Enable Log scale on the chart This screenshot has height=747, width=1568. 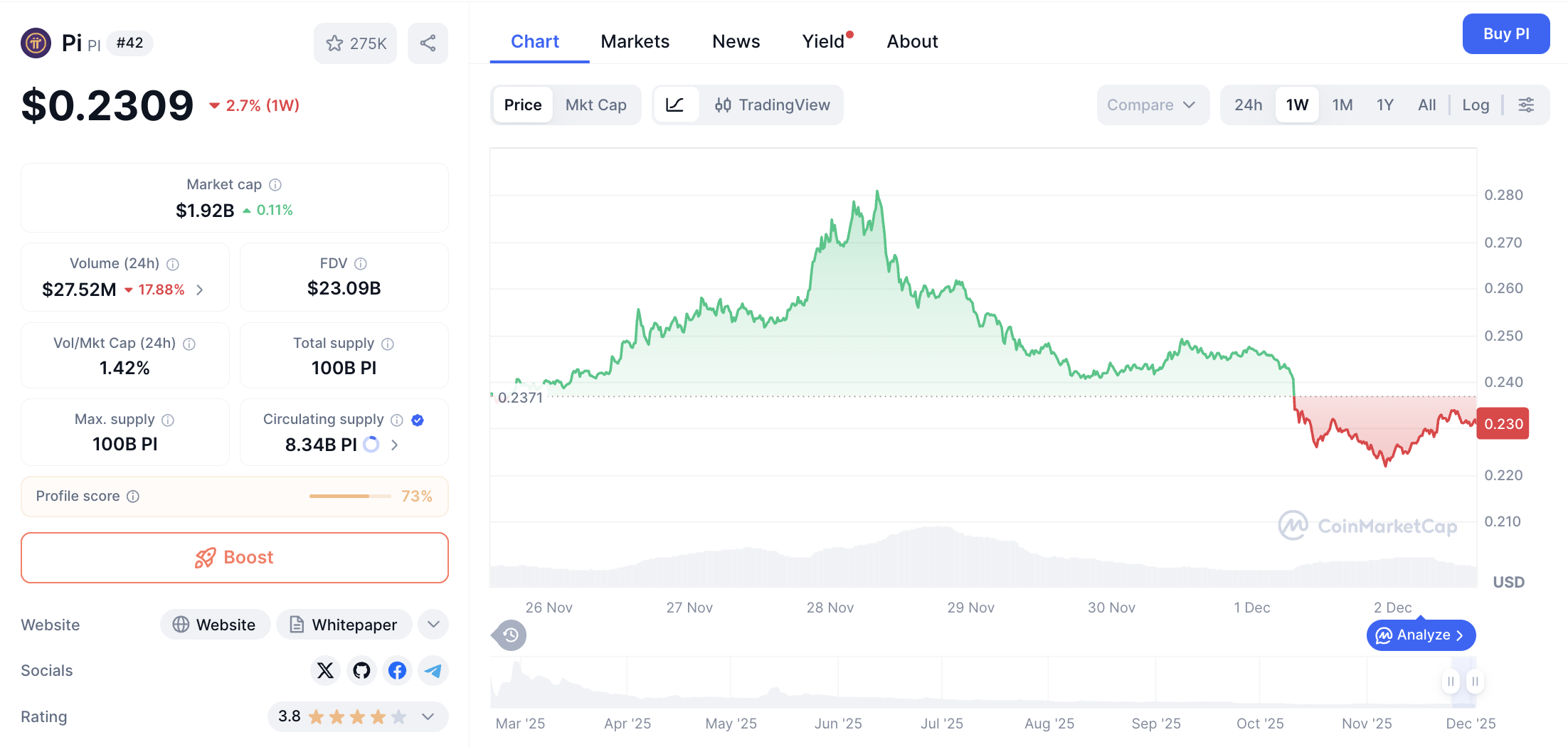point(1476,105)
